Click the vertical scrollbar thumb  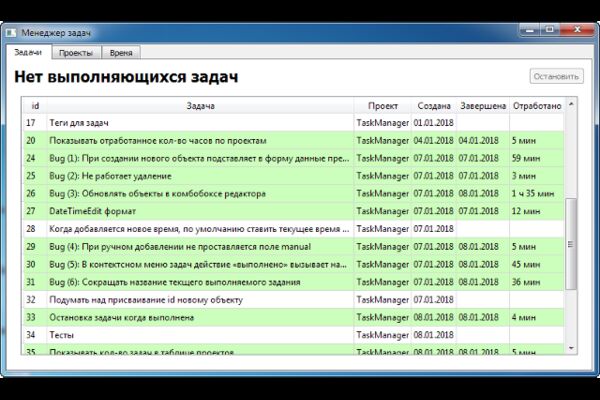point(571,244)
